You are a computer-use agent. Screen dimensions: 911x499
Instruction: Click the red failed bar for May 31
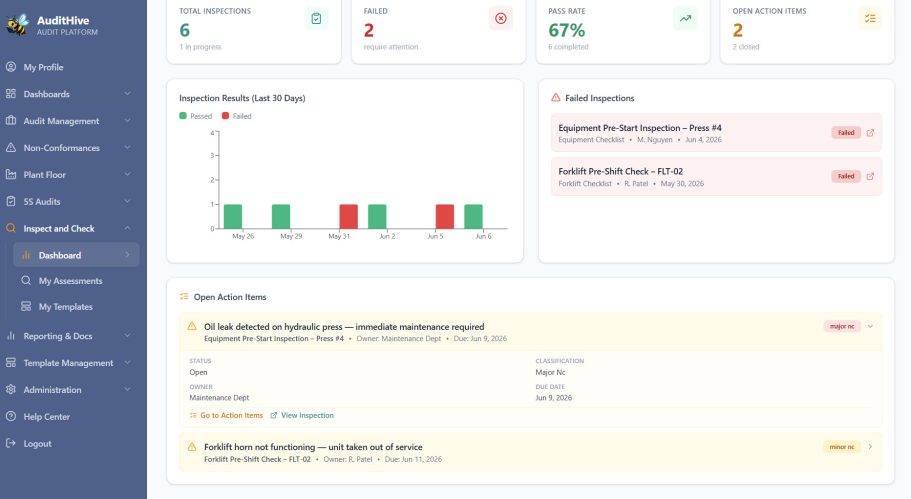349,216
